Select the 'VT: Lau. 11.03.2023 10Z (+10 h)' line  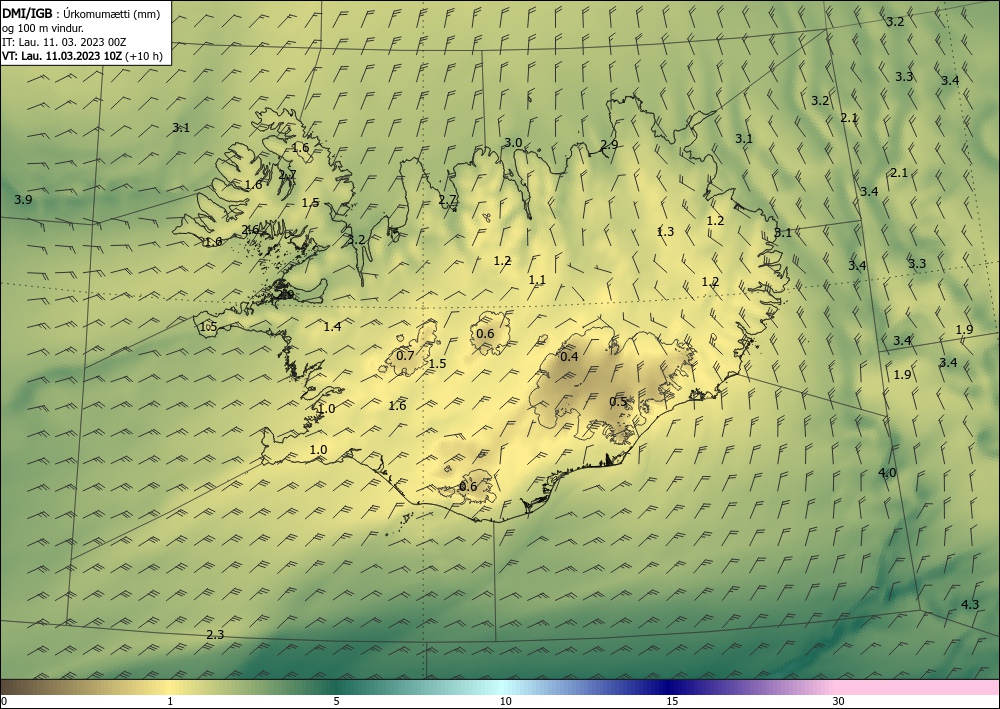click(82, 56)
